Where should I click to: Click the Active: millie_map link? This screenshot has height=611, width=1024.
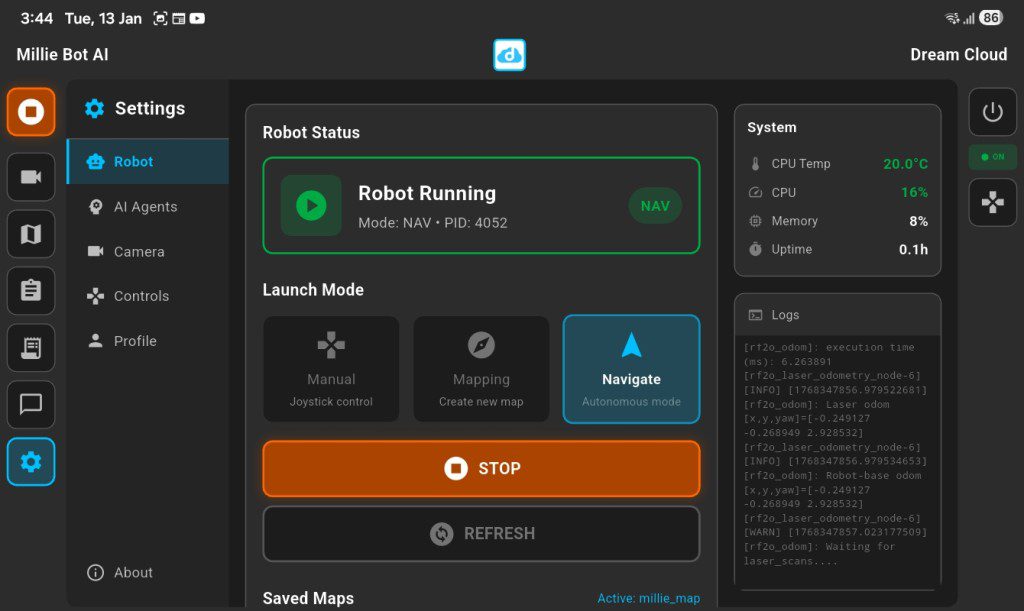648,598
